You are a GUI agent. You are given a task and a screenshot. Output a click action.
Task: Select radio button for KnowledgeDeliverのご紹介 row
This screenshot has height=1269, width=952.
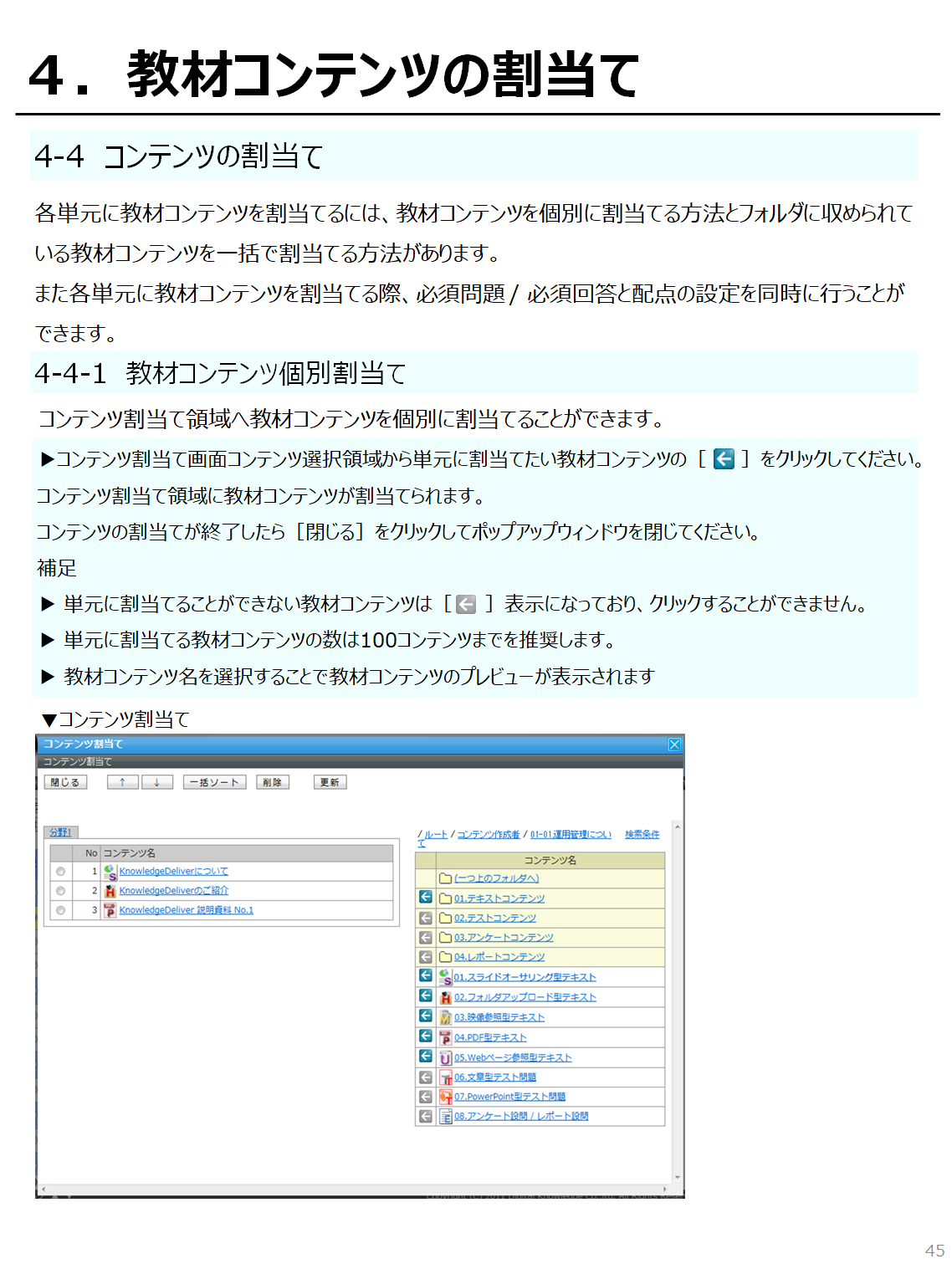[x=60, y=891]
